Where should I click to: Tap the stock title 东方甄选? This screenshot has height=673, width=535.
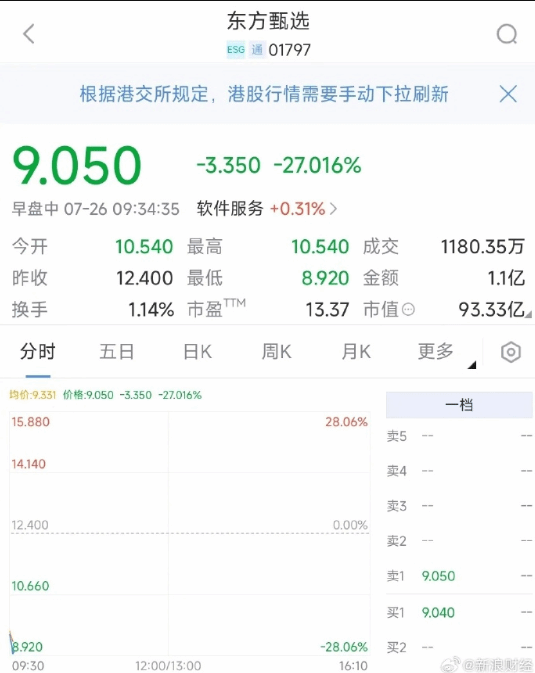(x=268, y=21)
